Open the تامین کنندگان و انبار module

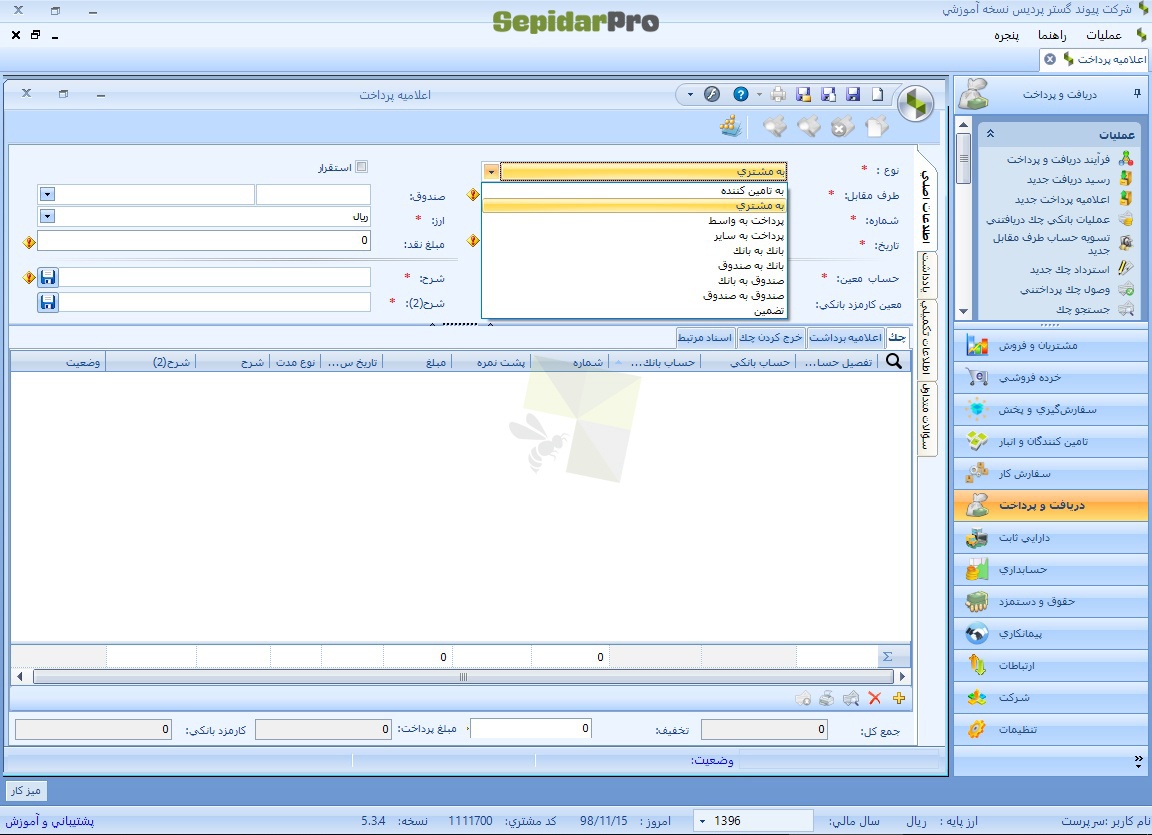pyautogui.click(x=1051, y=441)
